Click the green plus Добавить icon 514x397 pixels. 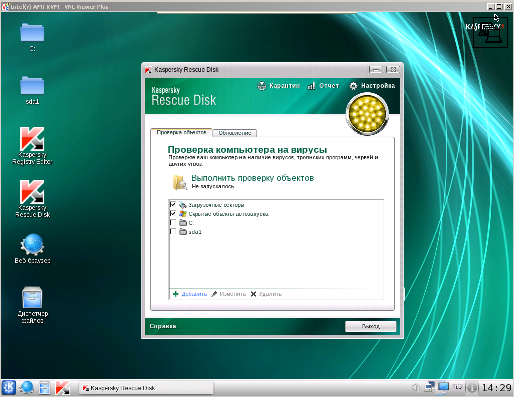[x=176, y=294]
